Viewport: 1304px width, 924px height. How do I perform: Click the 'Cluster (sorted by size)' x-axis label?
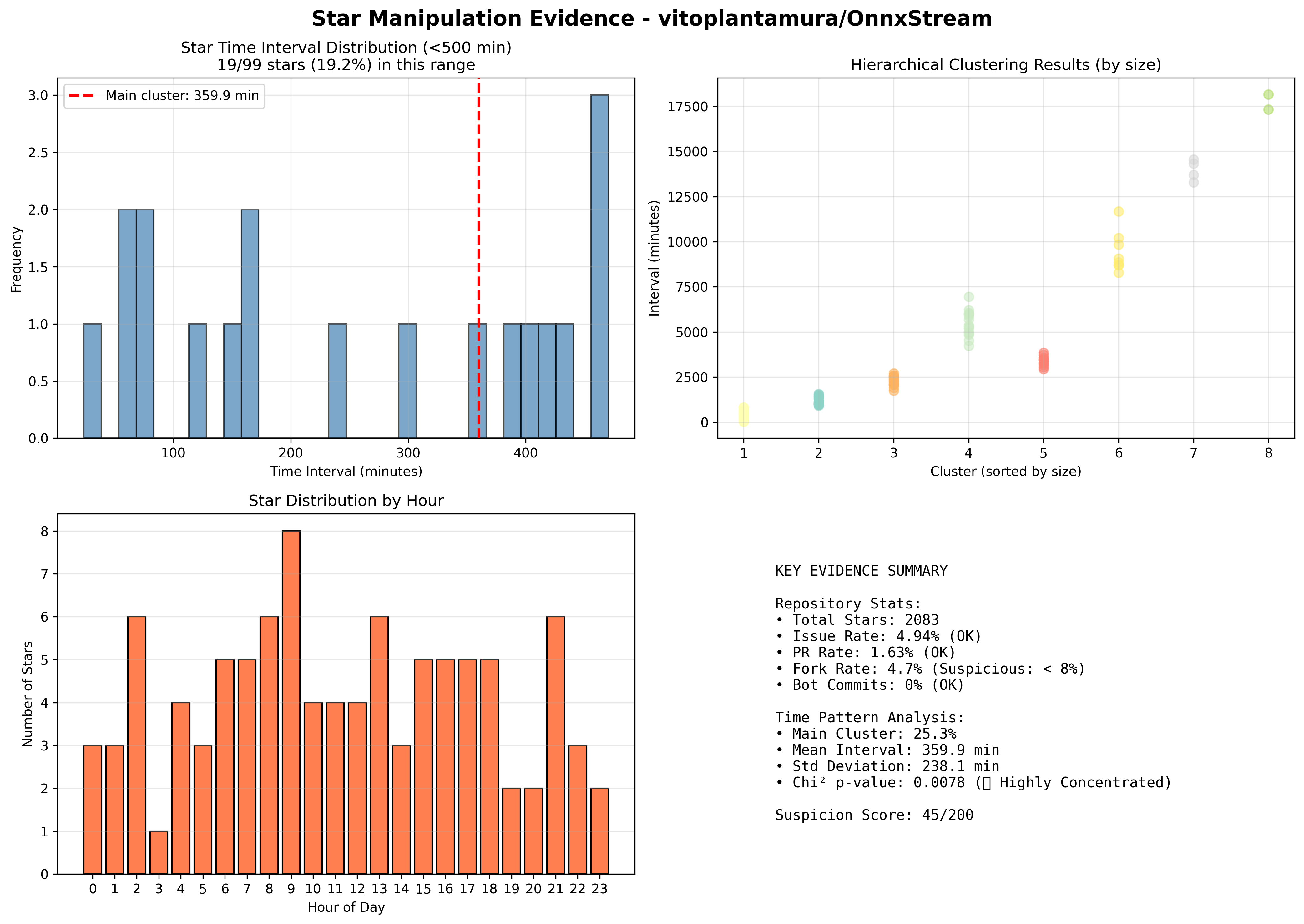pos(1006,471)
